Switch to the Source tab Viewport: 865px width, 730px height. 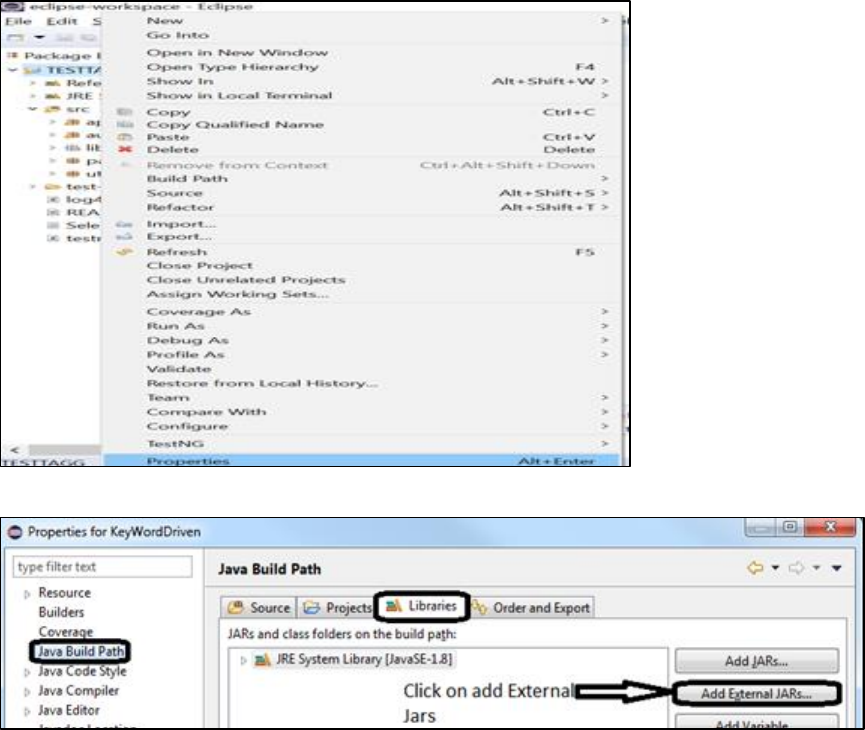pos(259,608)
